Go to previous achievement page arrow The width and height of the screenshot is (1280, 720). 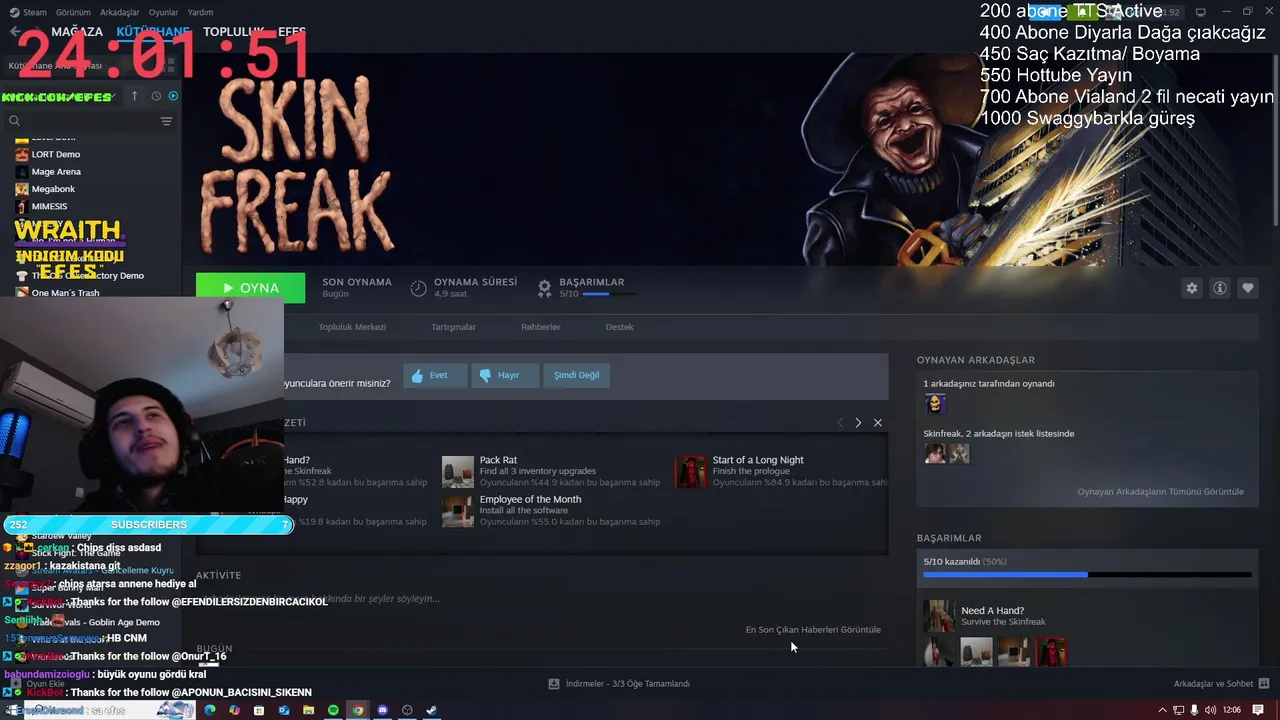pos(840,423)
